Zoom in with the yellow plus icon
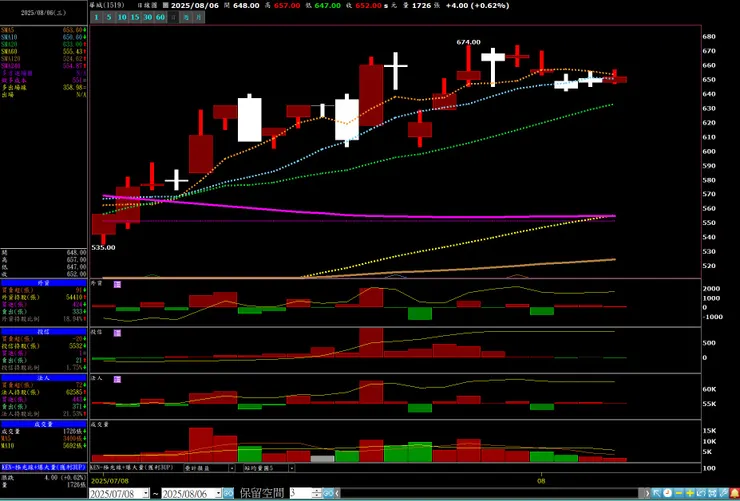740x501 pixels. [x=690, y=493]
